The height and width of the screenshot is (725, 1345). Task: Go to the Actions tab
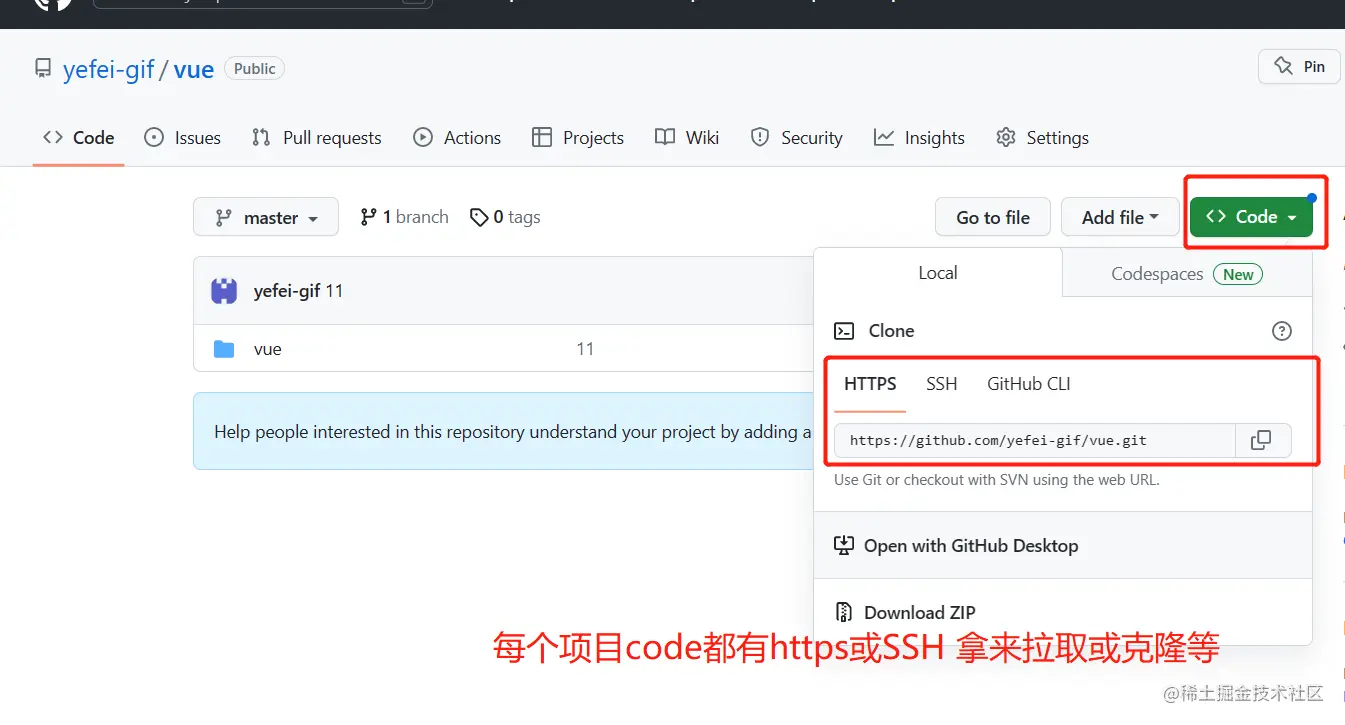(457, 138)
